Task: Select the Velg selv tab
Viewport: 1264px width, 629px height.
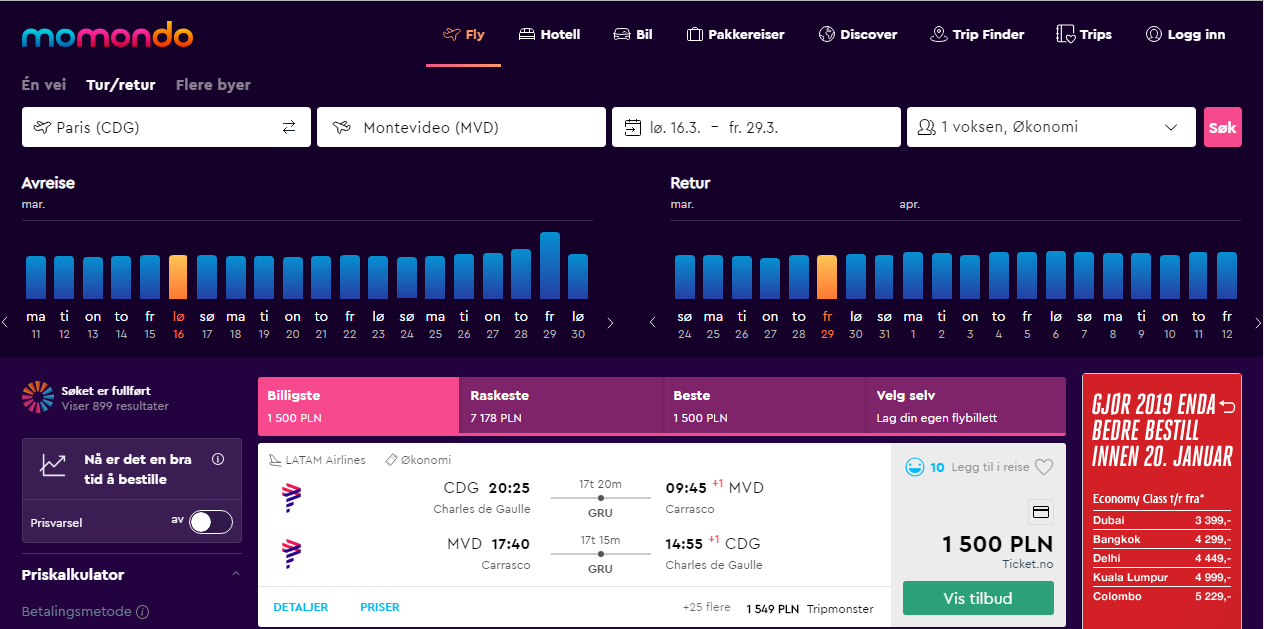Action: (966, 405)
